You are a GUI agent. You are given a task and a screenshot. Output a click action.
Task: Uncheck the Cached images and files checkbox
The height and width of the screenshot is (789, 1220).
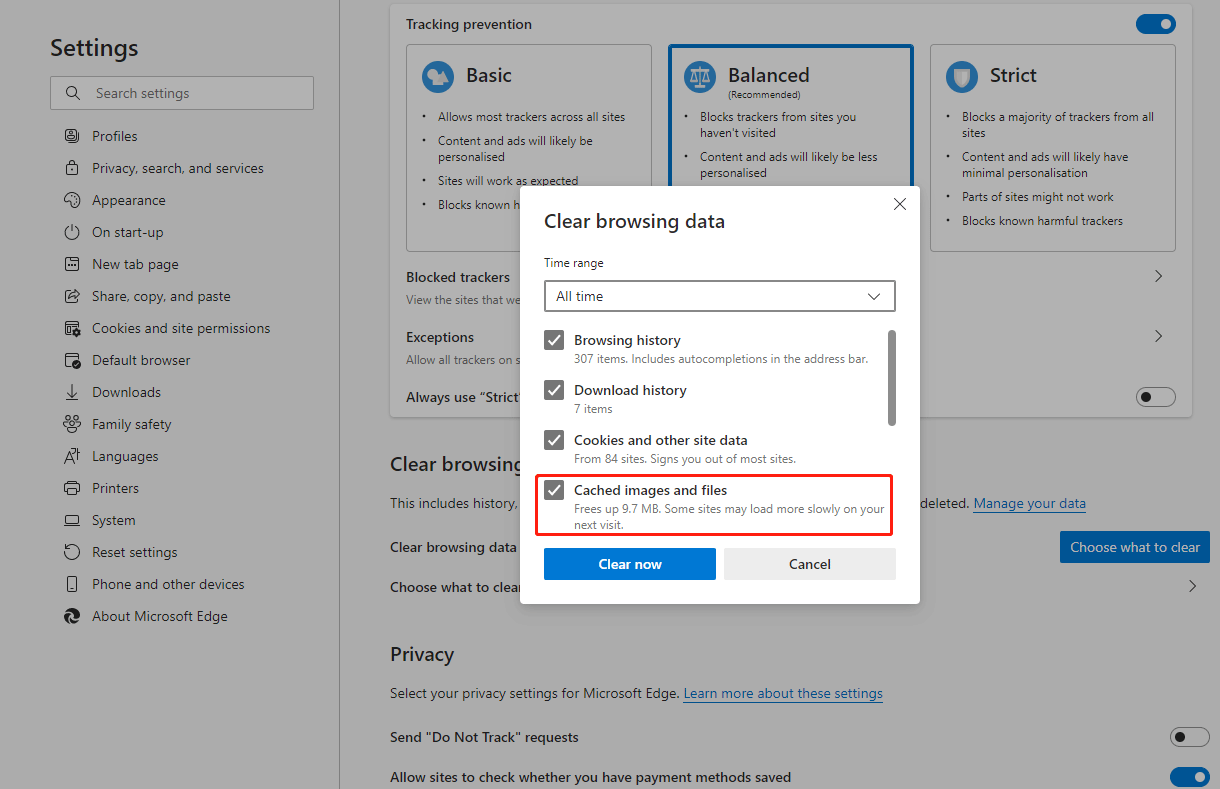[x=554, y=490]
